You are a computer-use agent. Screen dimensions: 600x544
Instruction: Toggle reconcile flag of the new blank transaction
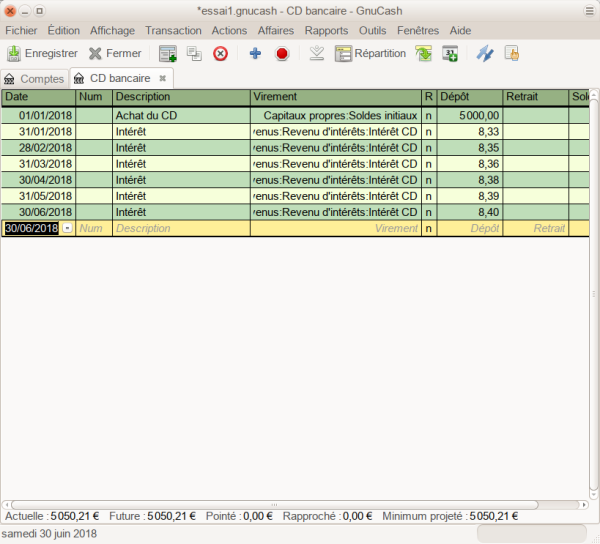coord(429,228)
